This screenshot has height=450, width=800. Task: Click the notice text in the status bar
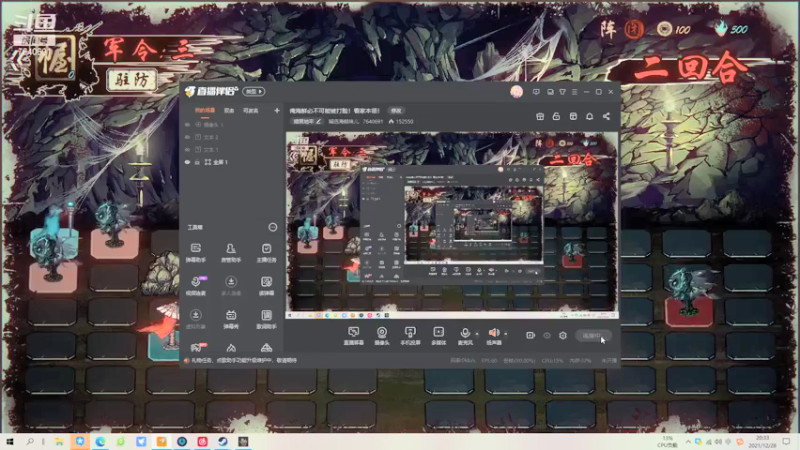[x=243, y=360]
